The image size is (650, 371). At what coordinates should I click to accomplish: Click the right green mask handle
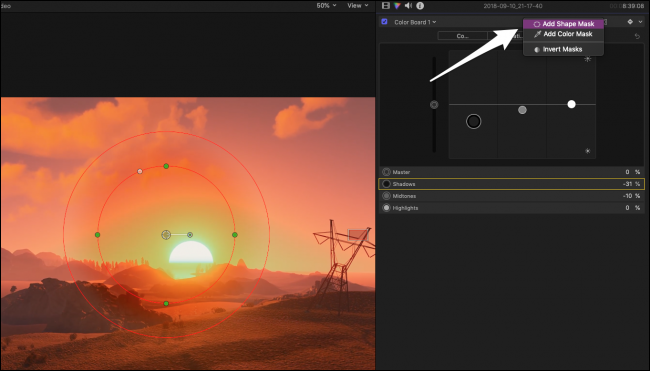(x=235, y=235)
